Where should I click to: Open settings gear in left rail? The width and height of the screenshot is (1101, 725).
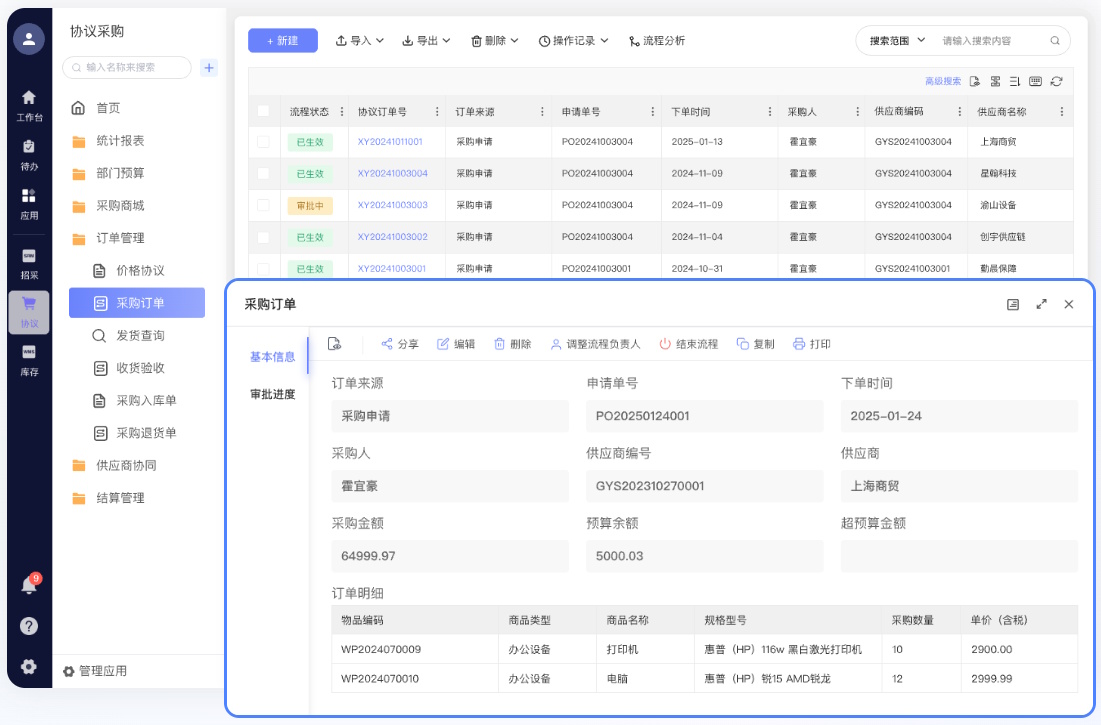[x=29, y=666]
